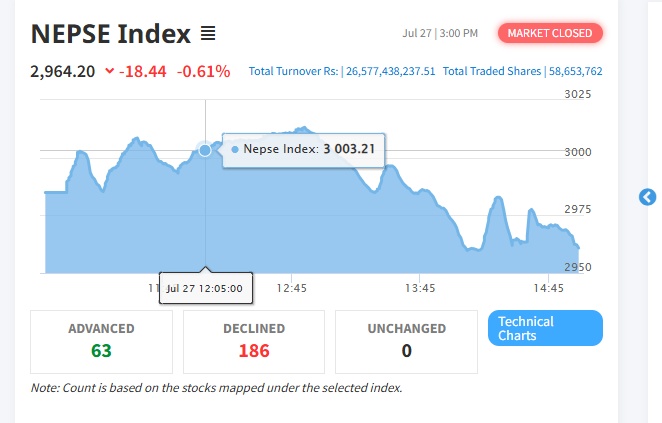Open Technical Charts

point(545,328)
